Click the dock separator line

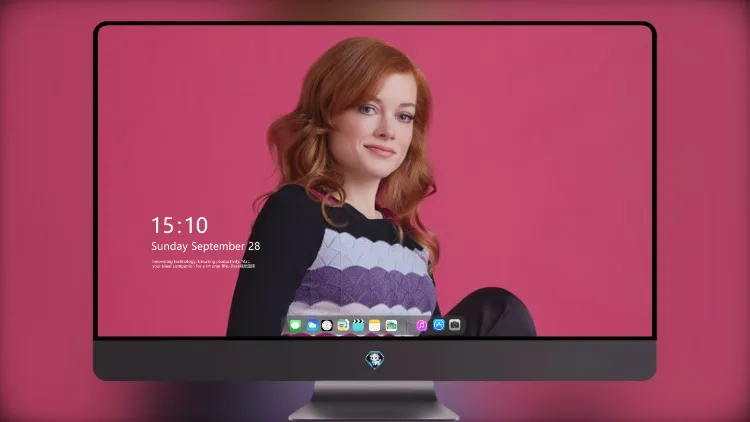(407, 326)
